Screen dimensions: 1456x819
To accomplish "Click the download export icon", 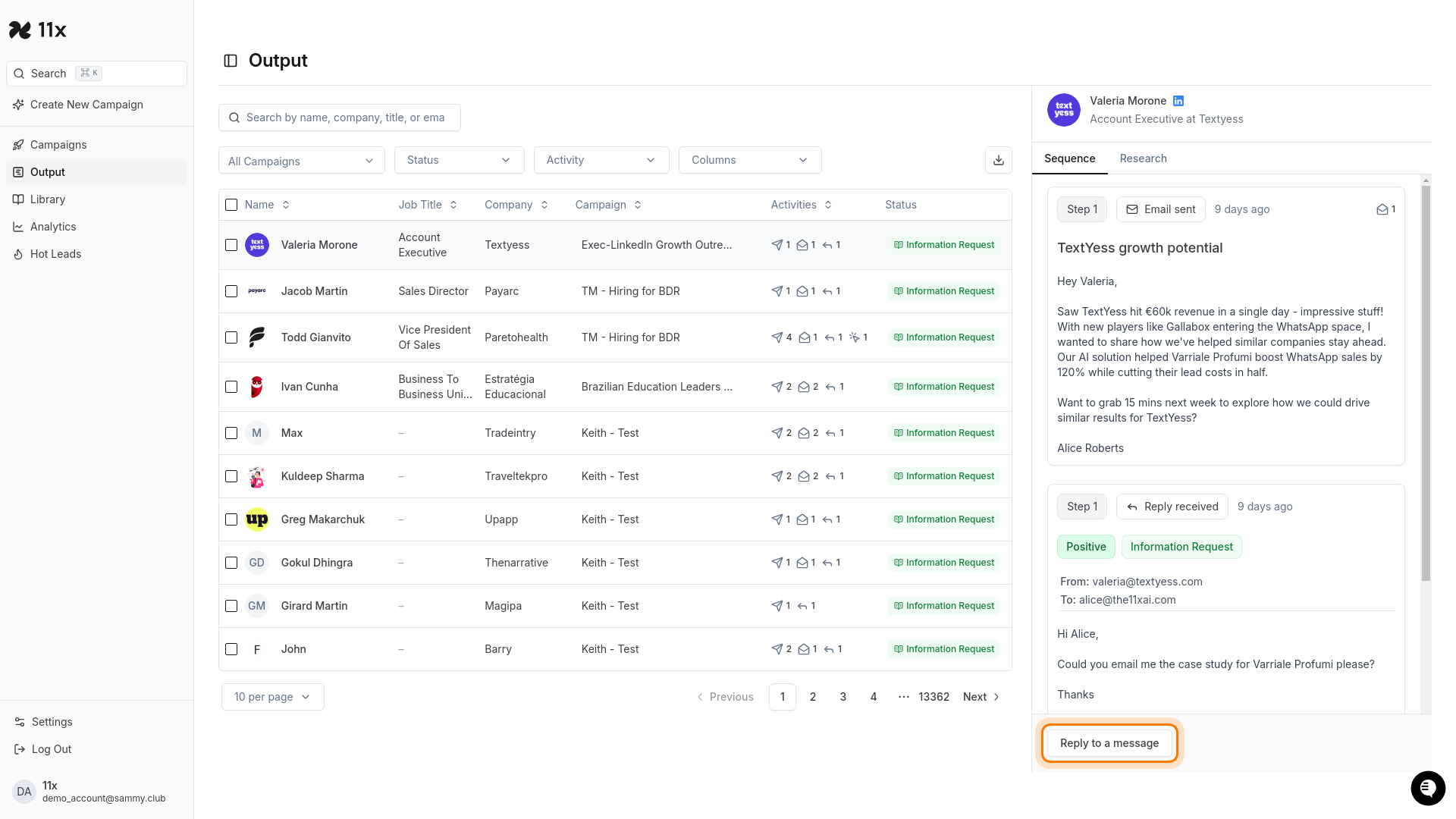I will 999,160.
